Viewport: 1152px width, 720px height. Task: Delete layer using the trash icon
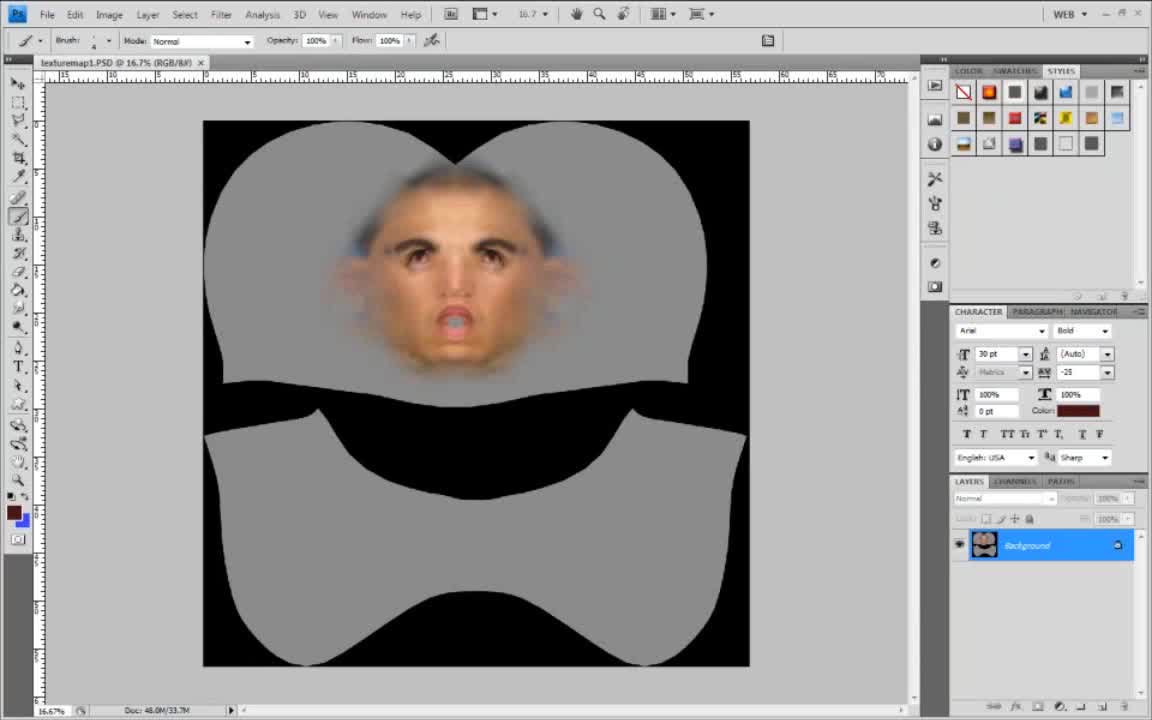tap(1123, 707)
